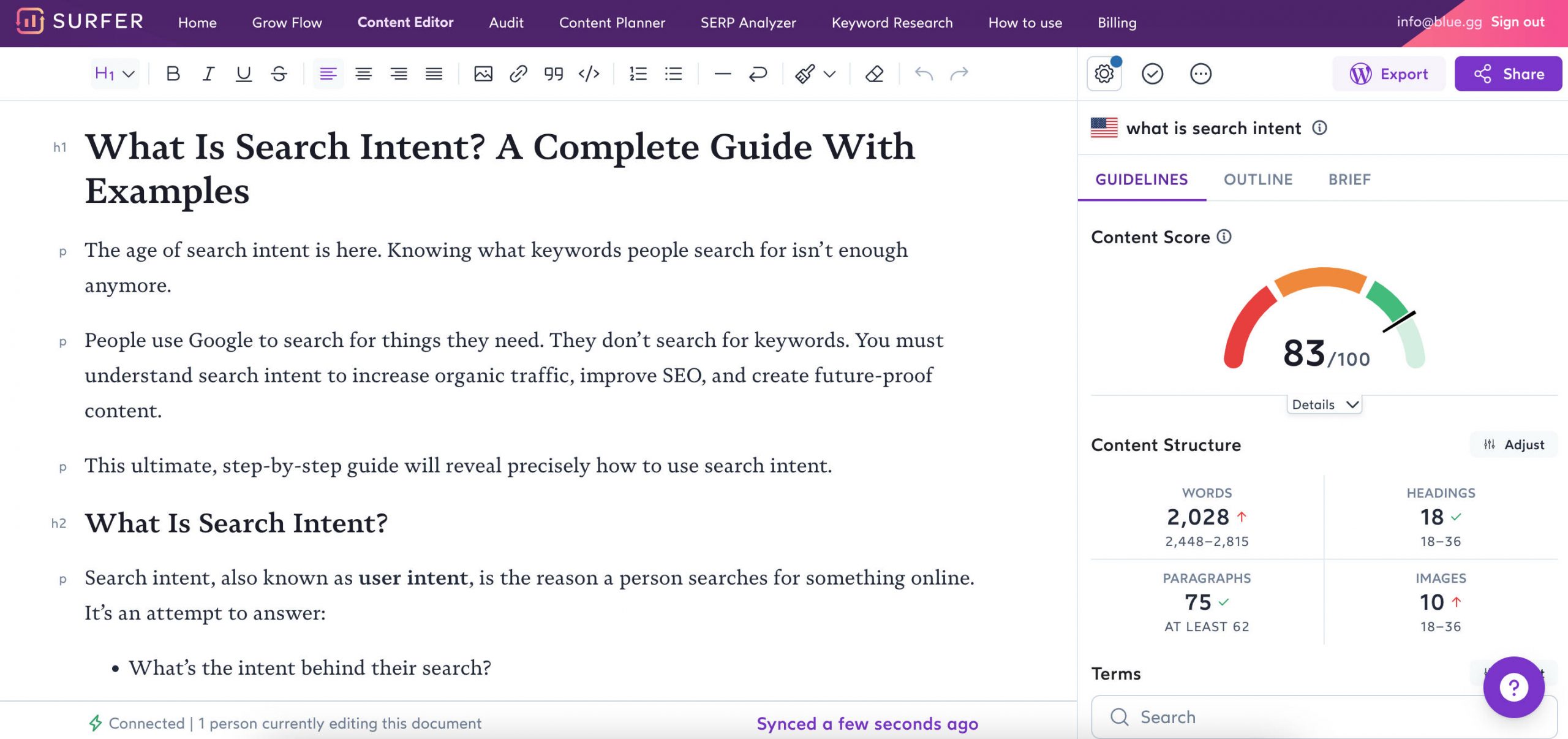Screen dimensions: 1568x739
Task: Open the heading level dropdown
Action: 114,73
